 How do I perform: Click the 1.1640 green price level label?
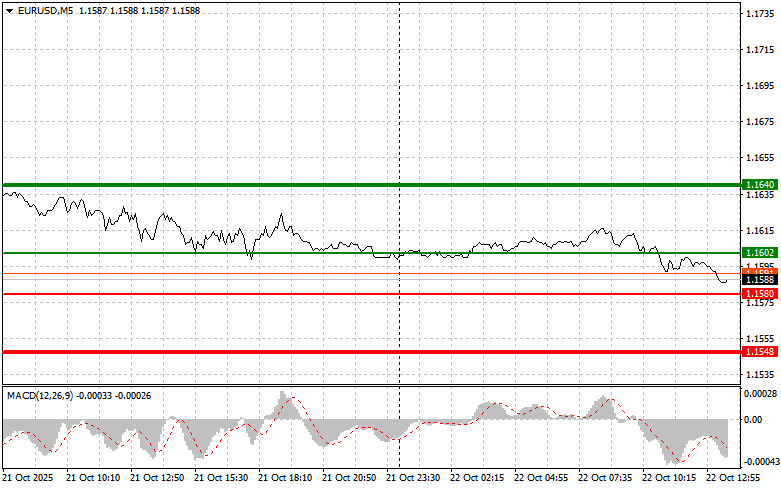click(760, 185)
